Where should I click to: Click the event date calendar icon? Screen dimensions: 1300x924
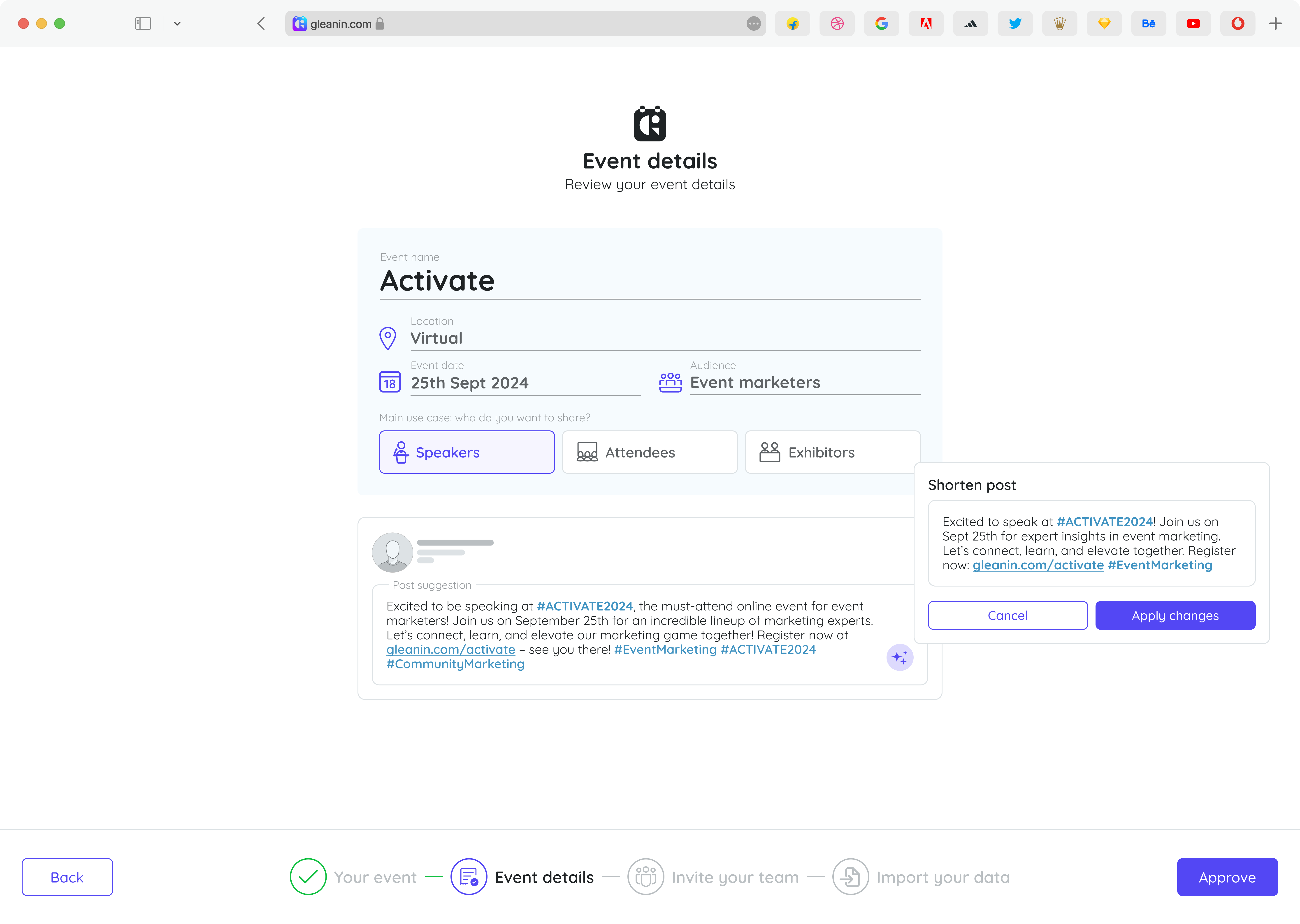390,382
